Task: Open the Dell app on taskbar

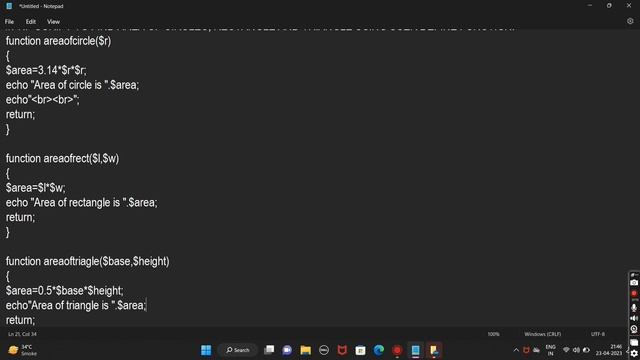Action: coord(324,350)
